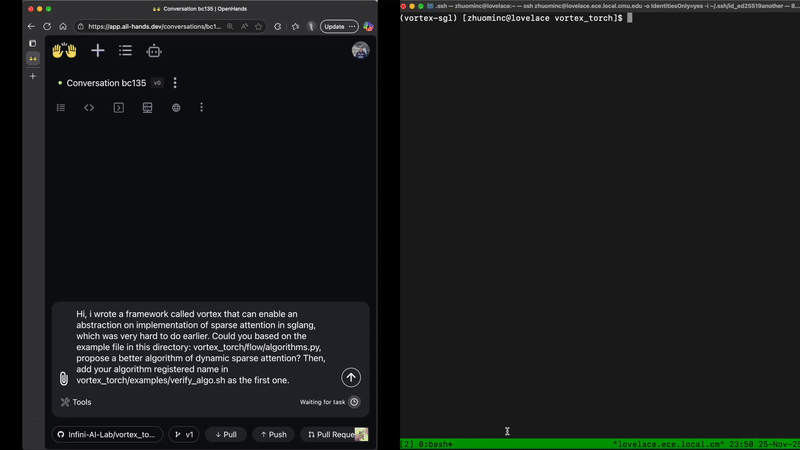Screen dimensions: 800x450
Task: Expand more panel options kebab menu
Action: point(202,108)
